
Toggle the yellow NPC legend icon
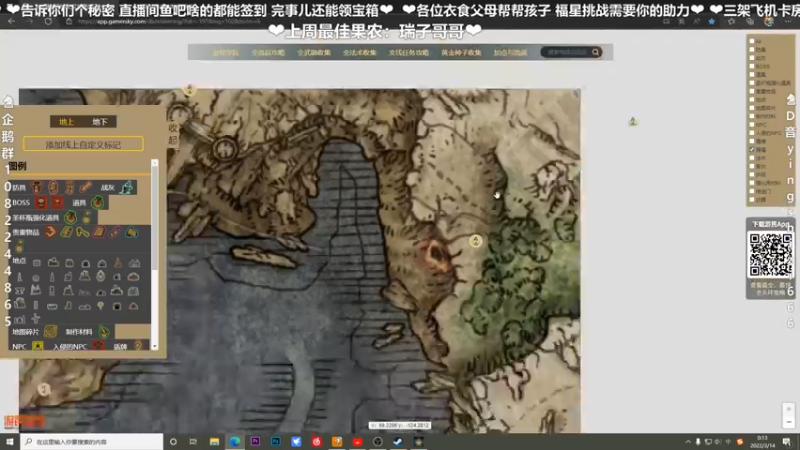click(x=37, y=346)
